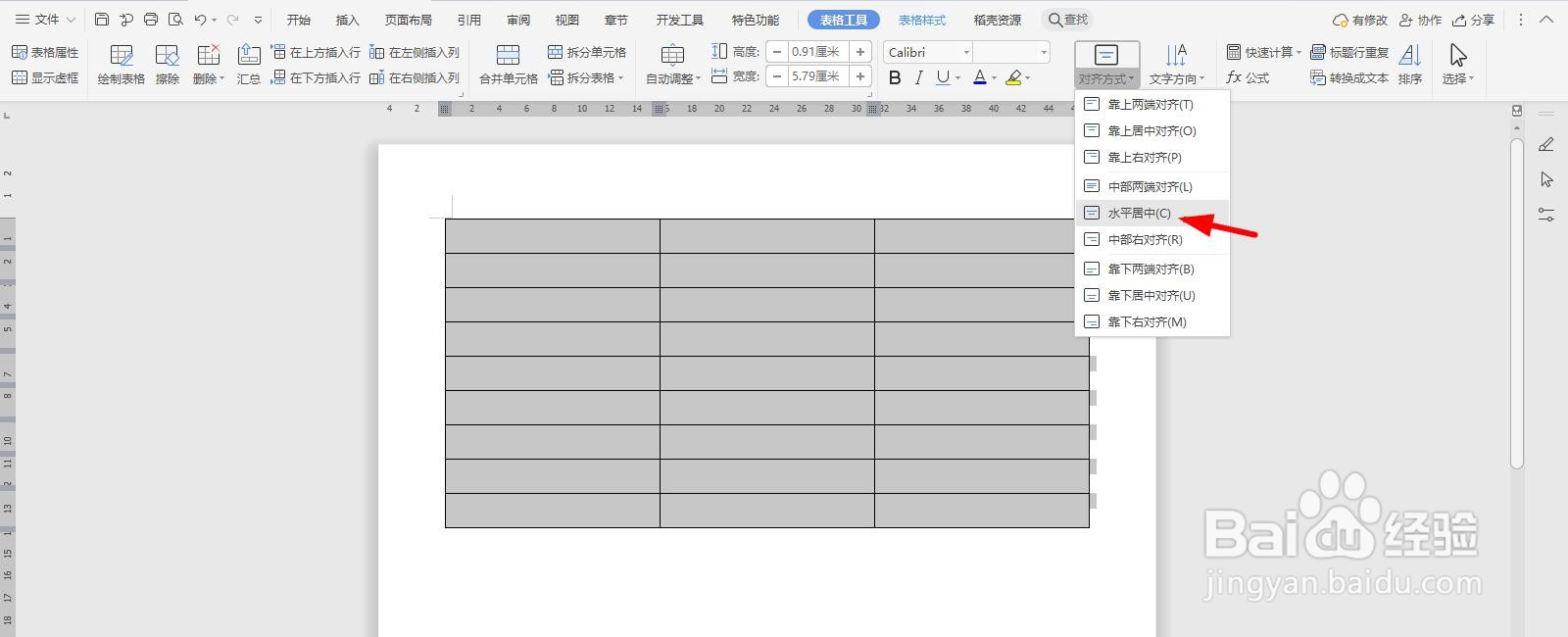Screen dimensions: 1568x637
Task: Click the redo arrow icon
Action: [x=232, y=20]
